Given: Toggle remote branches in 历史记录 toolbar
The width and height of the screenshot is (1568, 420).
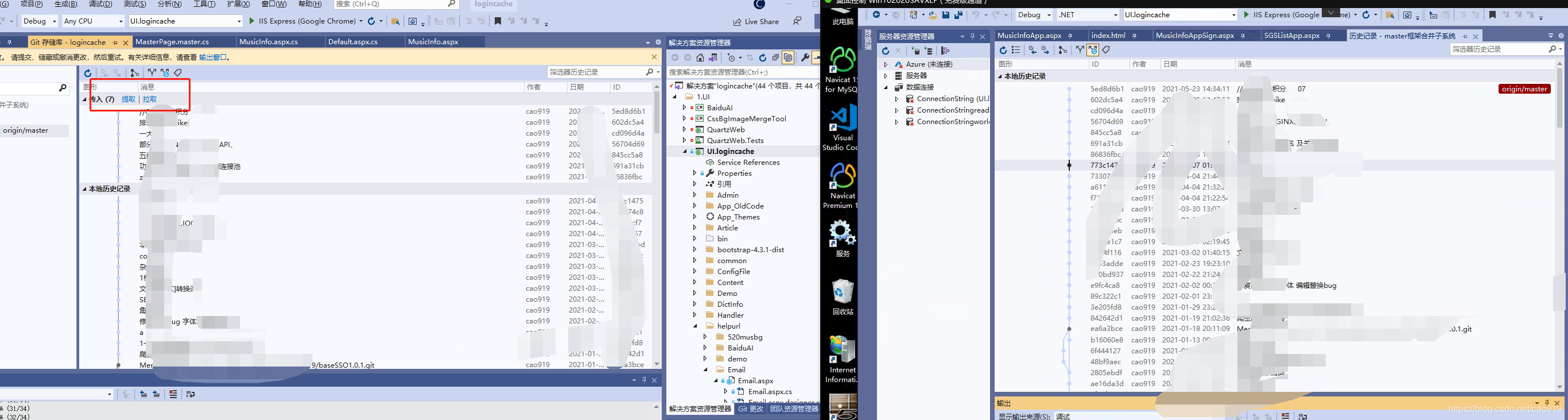Looking at the screenshot, I should (1093, 50).
